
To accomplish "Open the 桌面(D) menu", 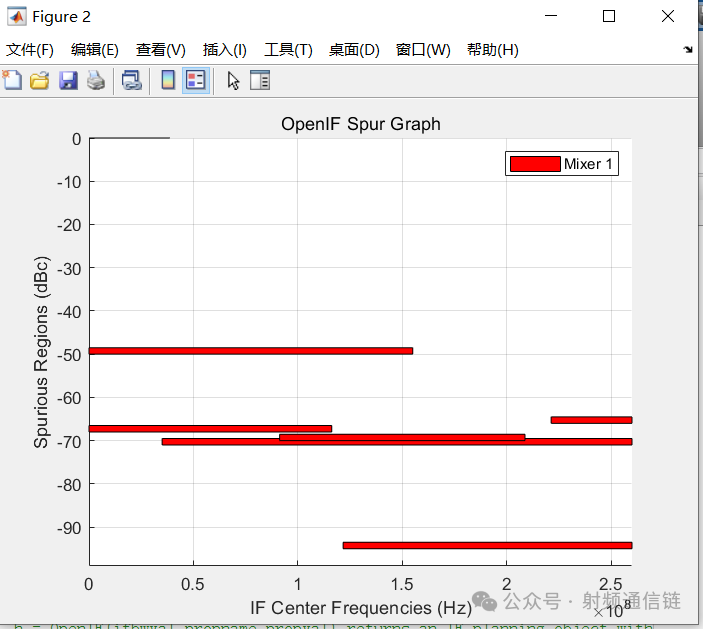I will (x=354, y=50).
